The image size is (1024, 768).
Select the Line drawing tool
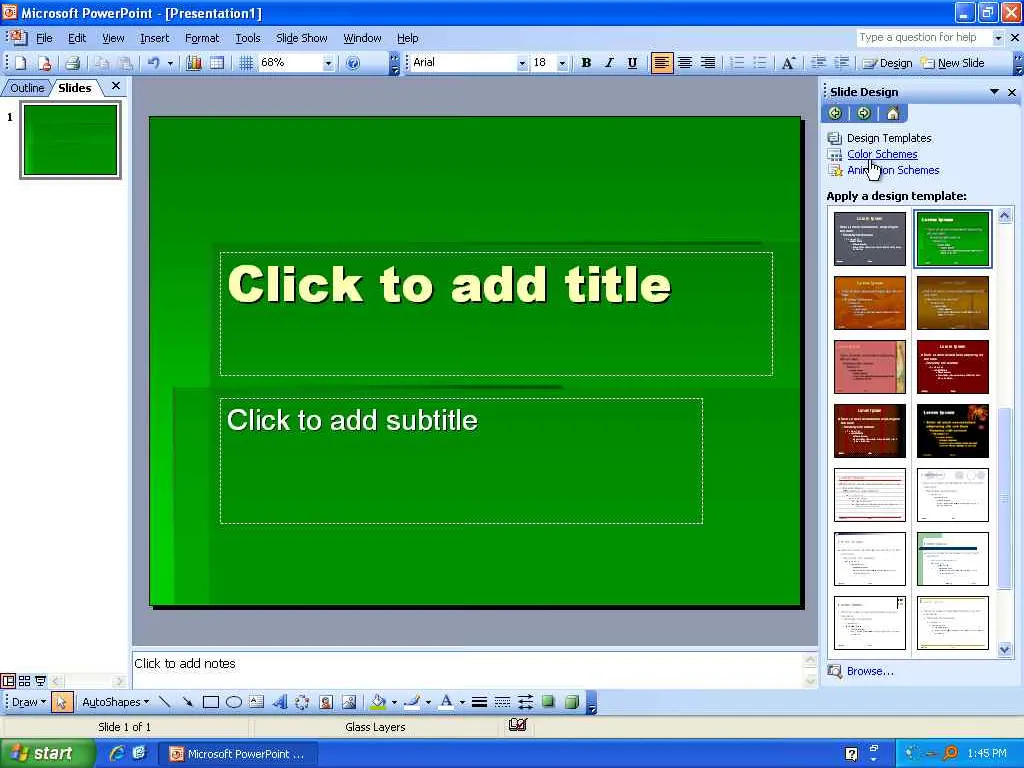point(165,702)
